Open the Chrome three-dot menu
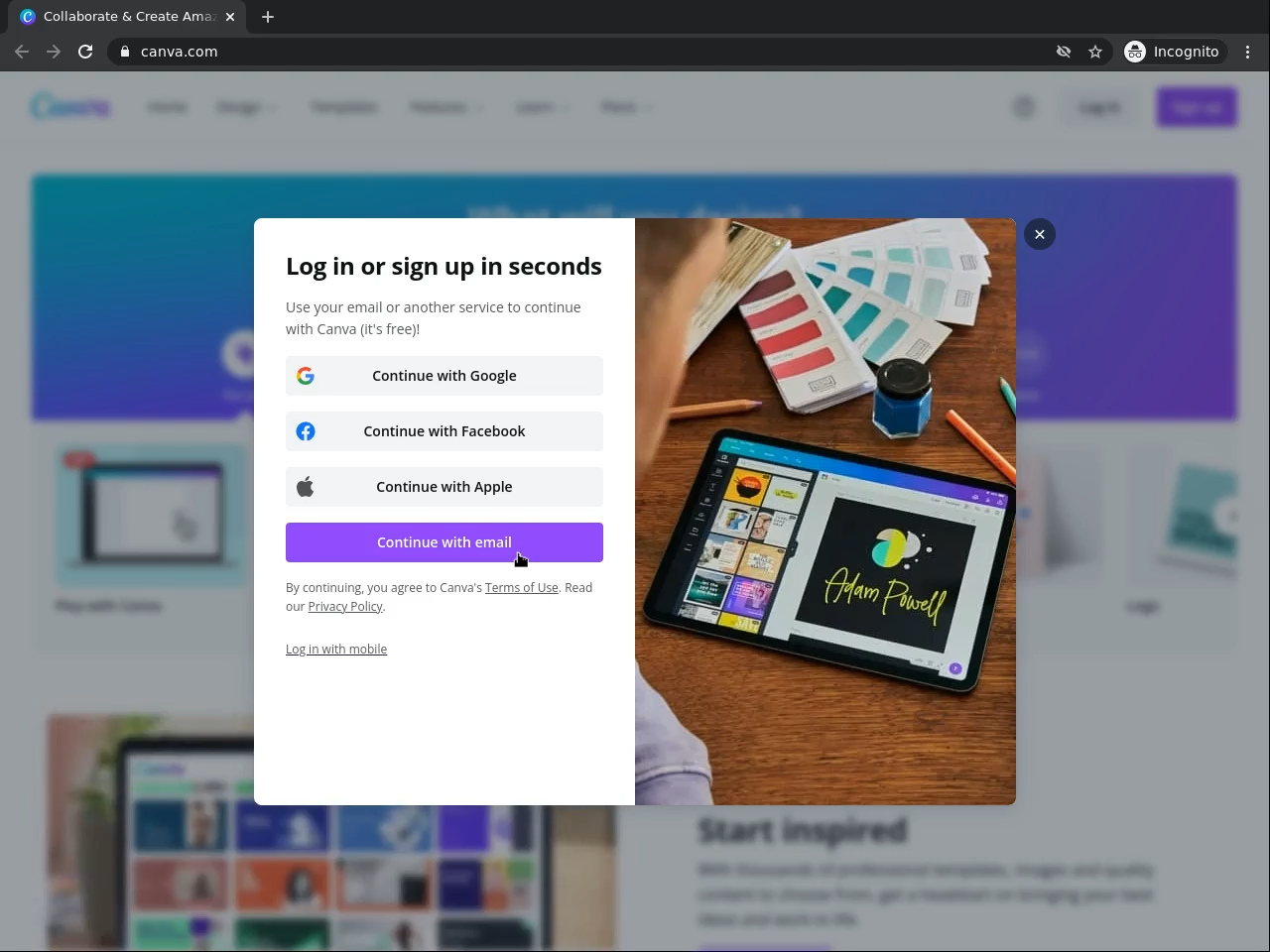The height and width of the screenshot is (952, 1270). coord(1248,52)
